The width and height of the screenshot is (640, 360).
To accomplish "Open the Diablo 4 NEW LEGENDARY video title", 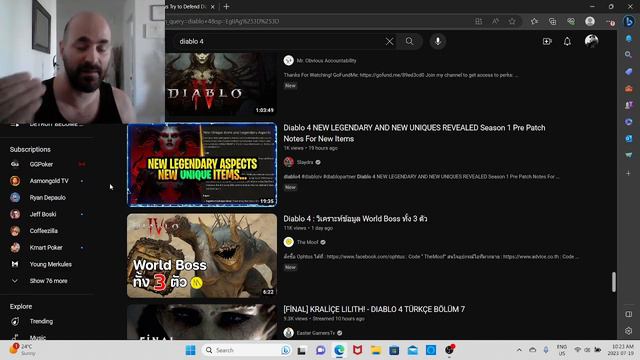I will click(x=414, y=133).
